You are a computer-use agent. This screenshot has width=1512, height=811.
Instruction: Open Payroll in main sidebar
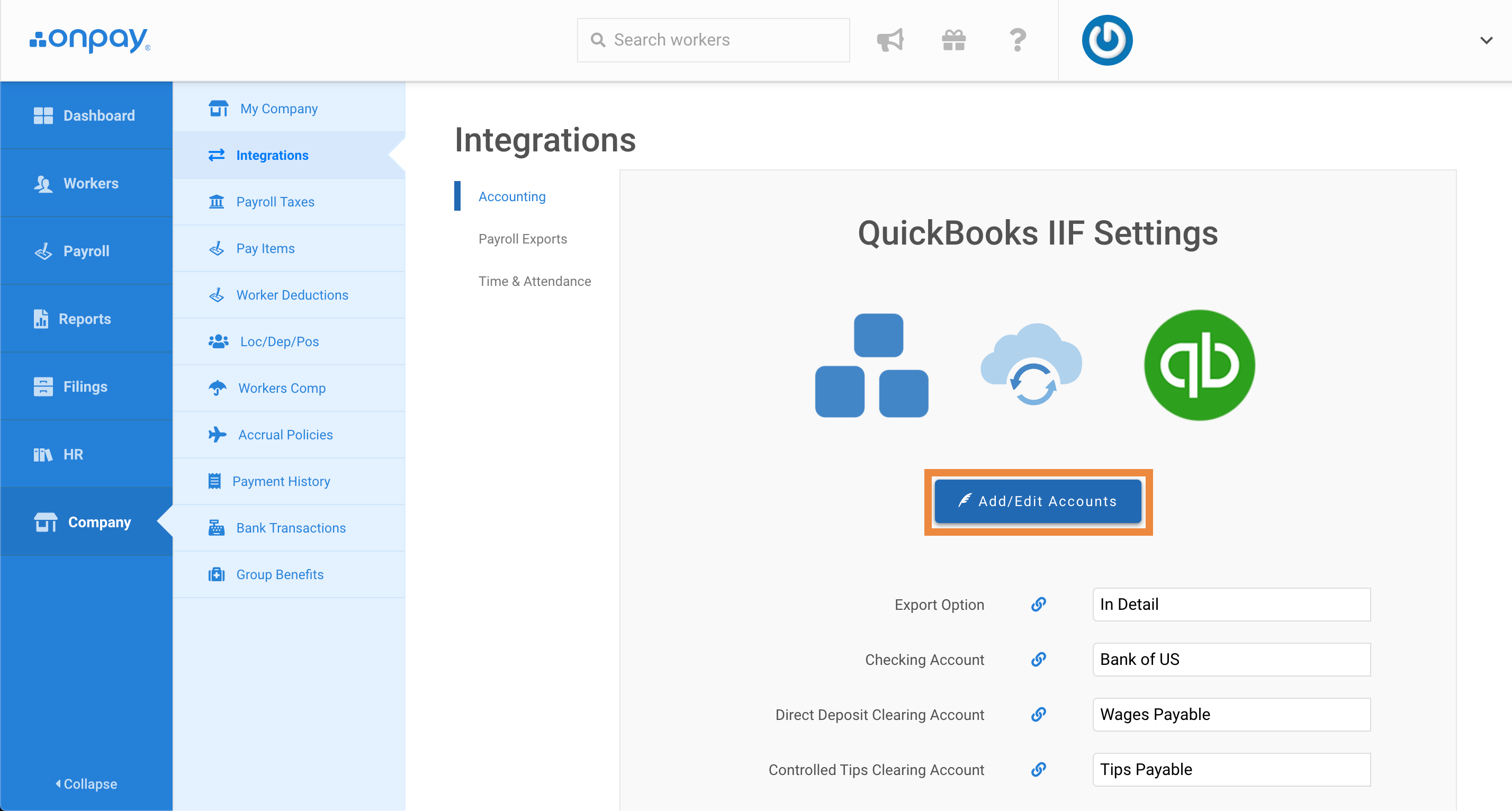tap(86, 250)
